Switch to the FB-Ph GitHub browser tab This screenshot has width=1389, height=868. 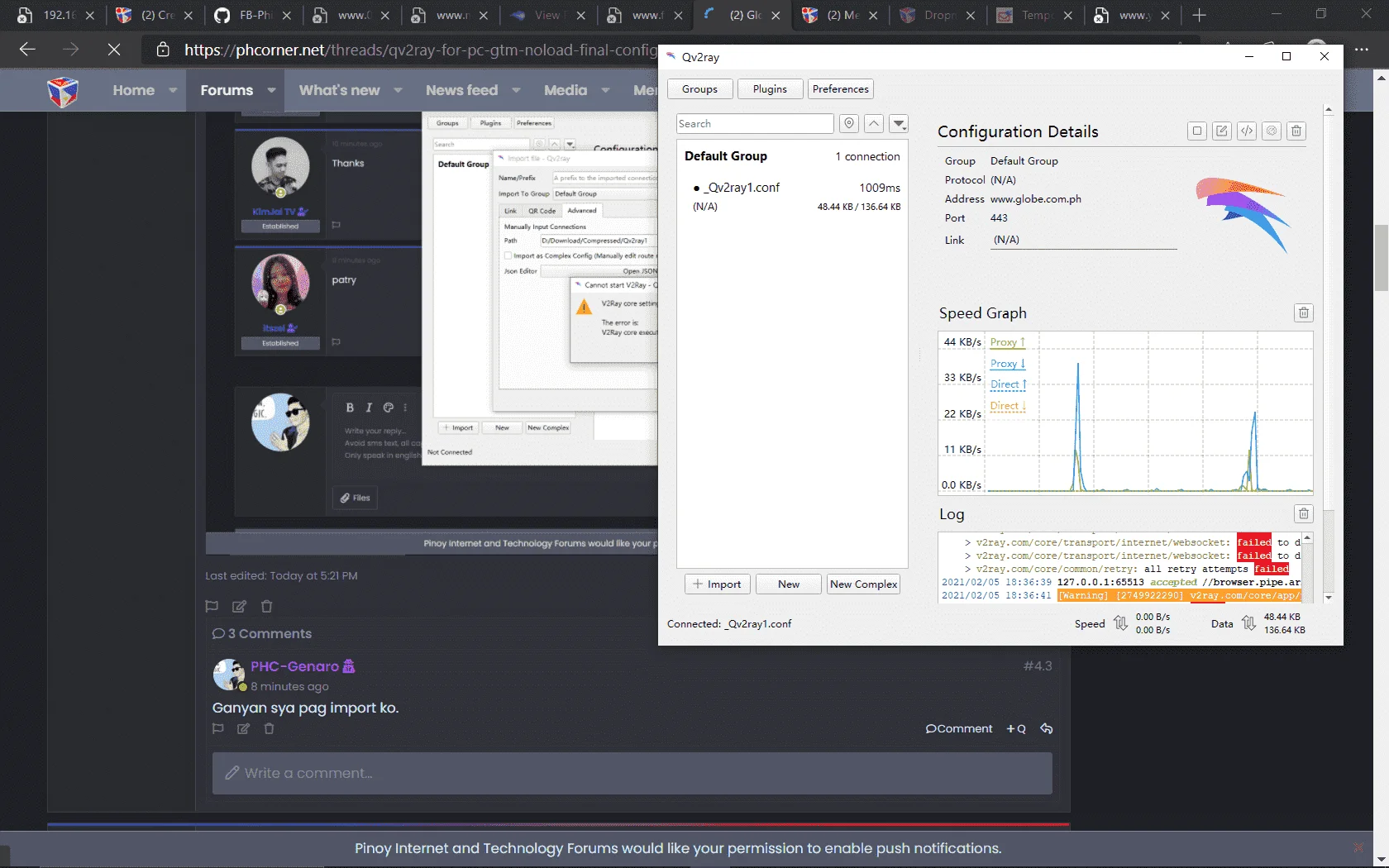(x=253, y=15)
